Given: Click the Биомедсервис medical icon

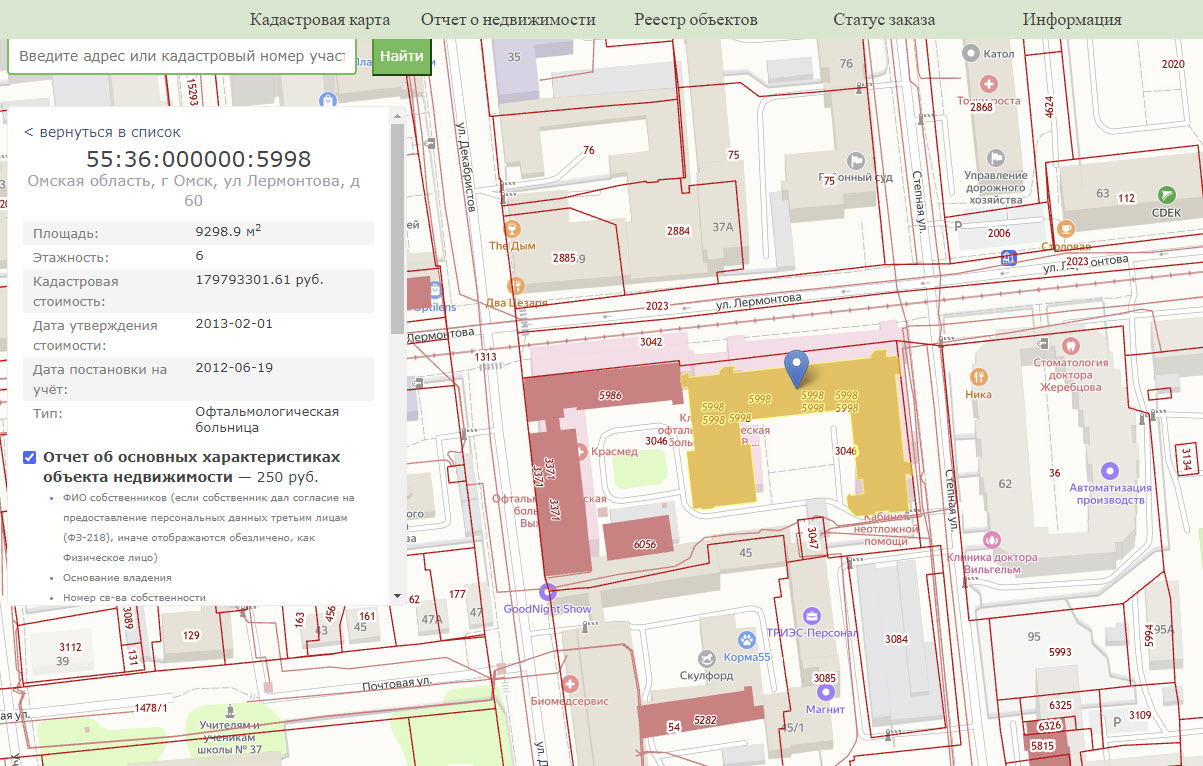Looking at the screenshot, I should tap(570, 684).
